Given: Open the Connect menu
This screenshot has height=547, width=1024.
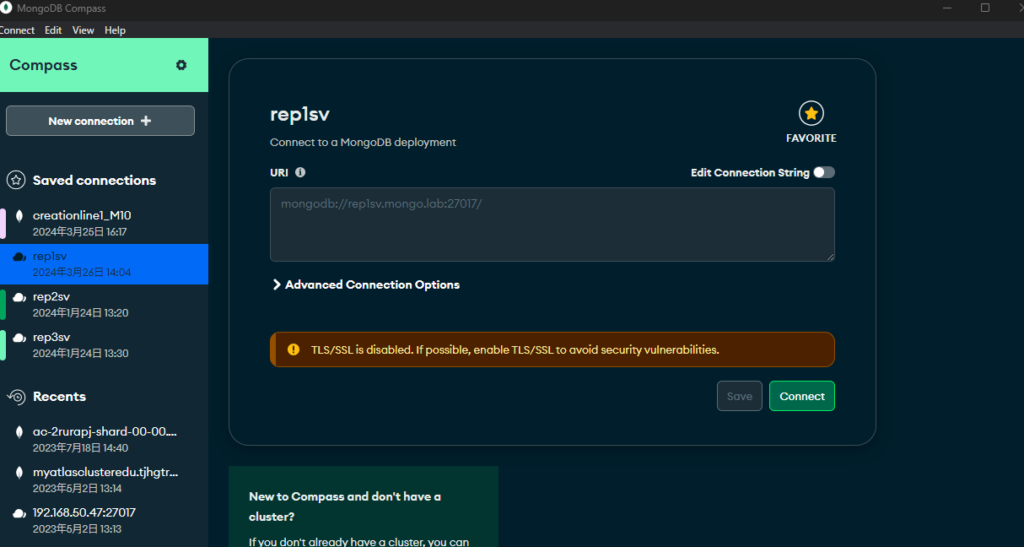Looking at the screenshot, I should (17, 30).
